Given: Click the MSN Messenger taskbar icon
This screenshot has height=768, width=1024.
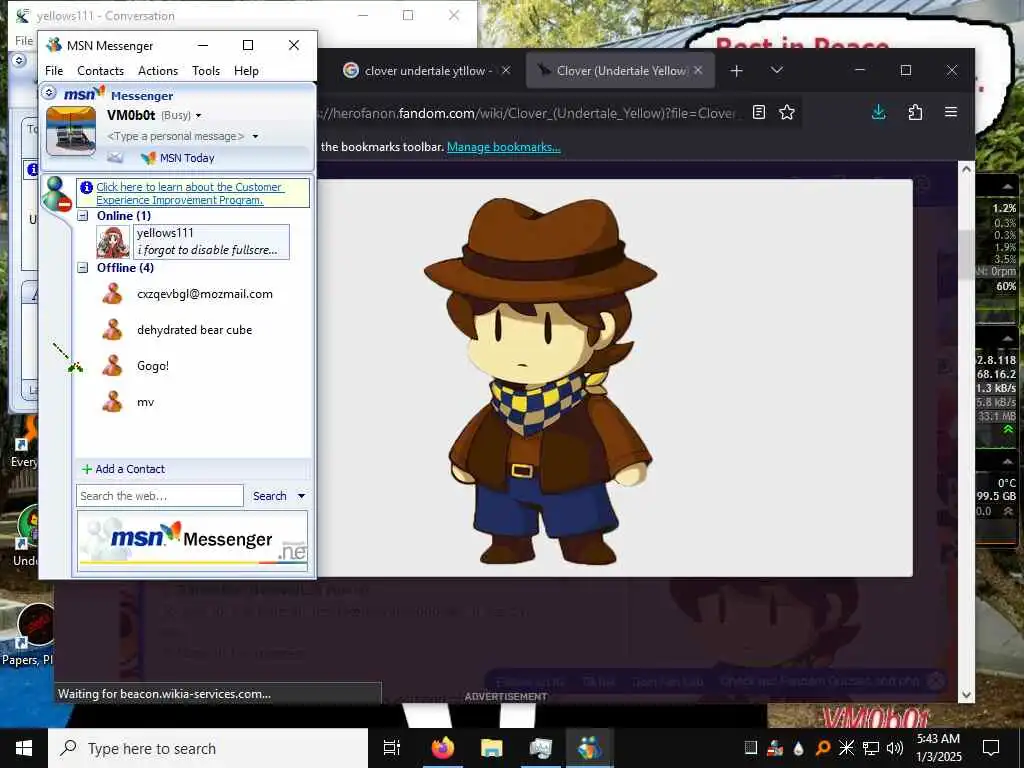Looking at the screenshot, I should click(590, 748).
